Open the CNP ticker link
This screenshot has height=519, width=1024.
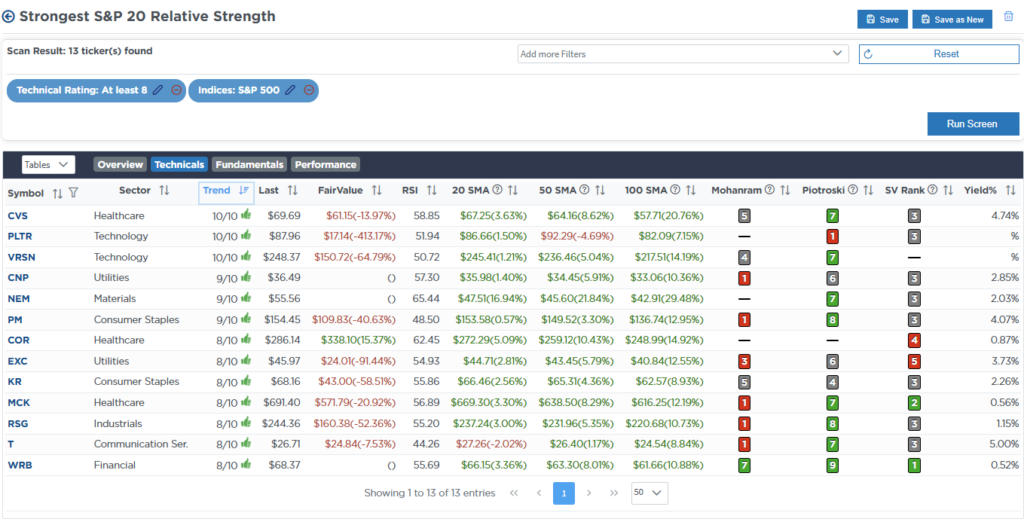[18, 277]
